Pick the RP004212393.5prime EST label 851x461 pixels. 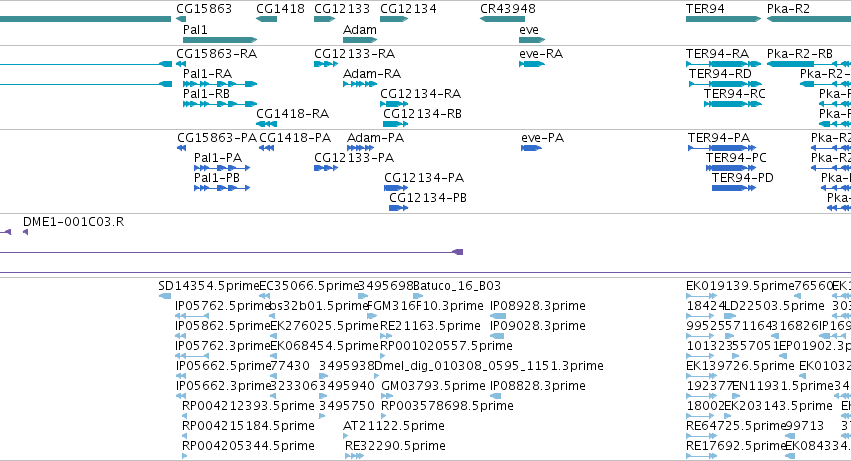(x=249, y=407)
